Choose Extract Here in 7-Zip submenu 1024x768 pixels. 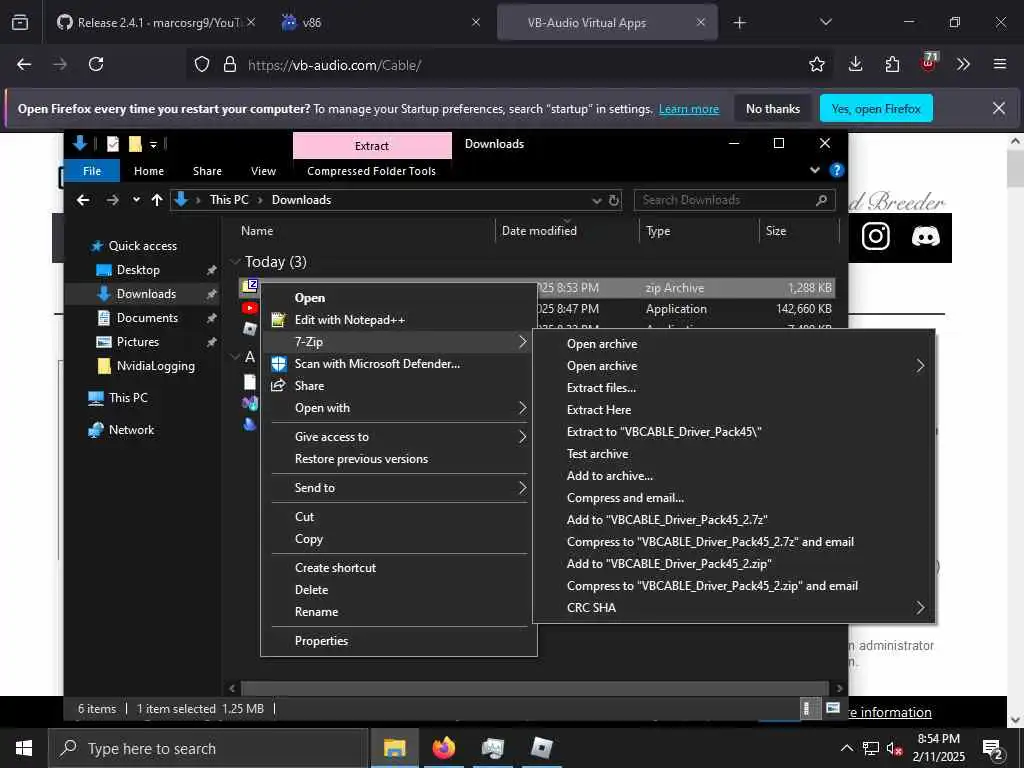coord(734,410)
